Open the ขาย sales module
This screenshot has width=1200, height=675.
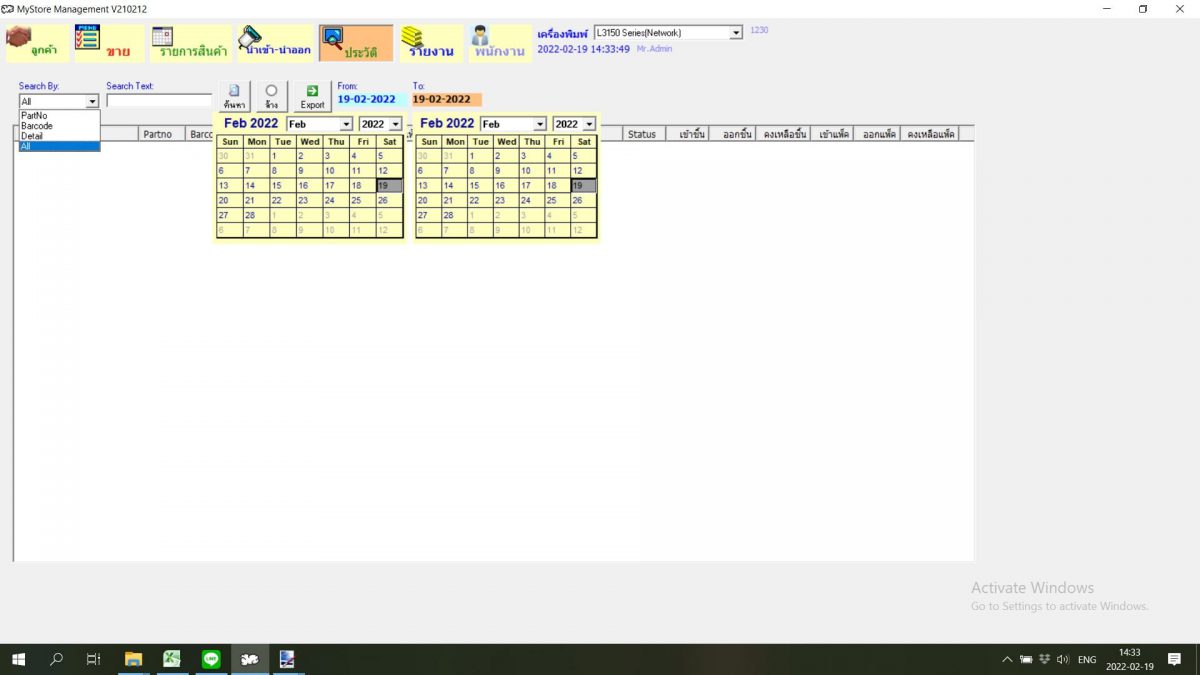pos(108,44)
